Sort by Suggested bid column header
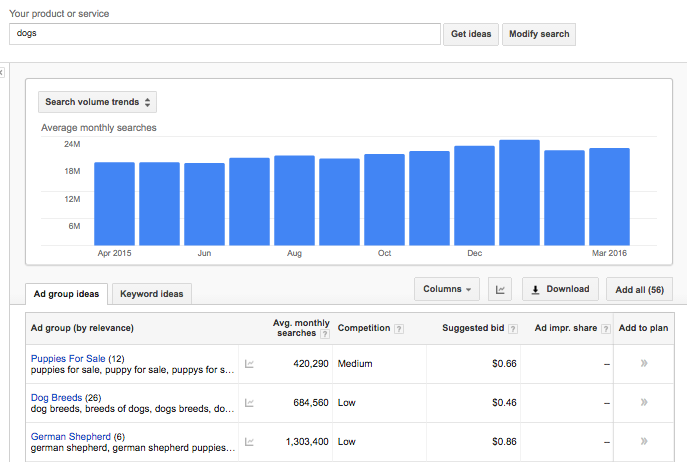 pyautogui.click(x=473, y=328)
